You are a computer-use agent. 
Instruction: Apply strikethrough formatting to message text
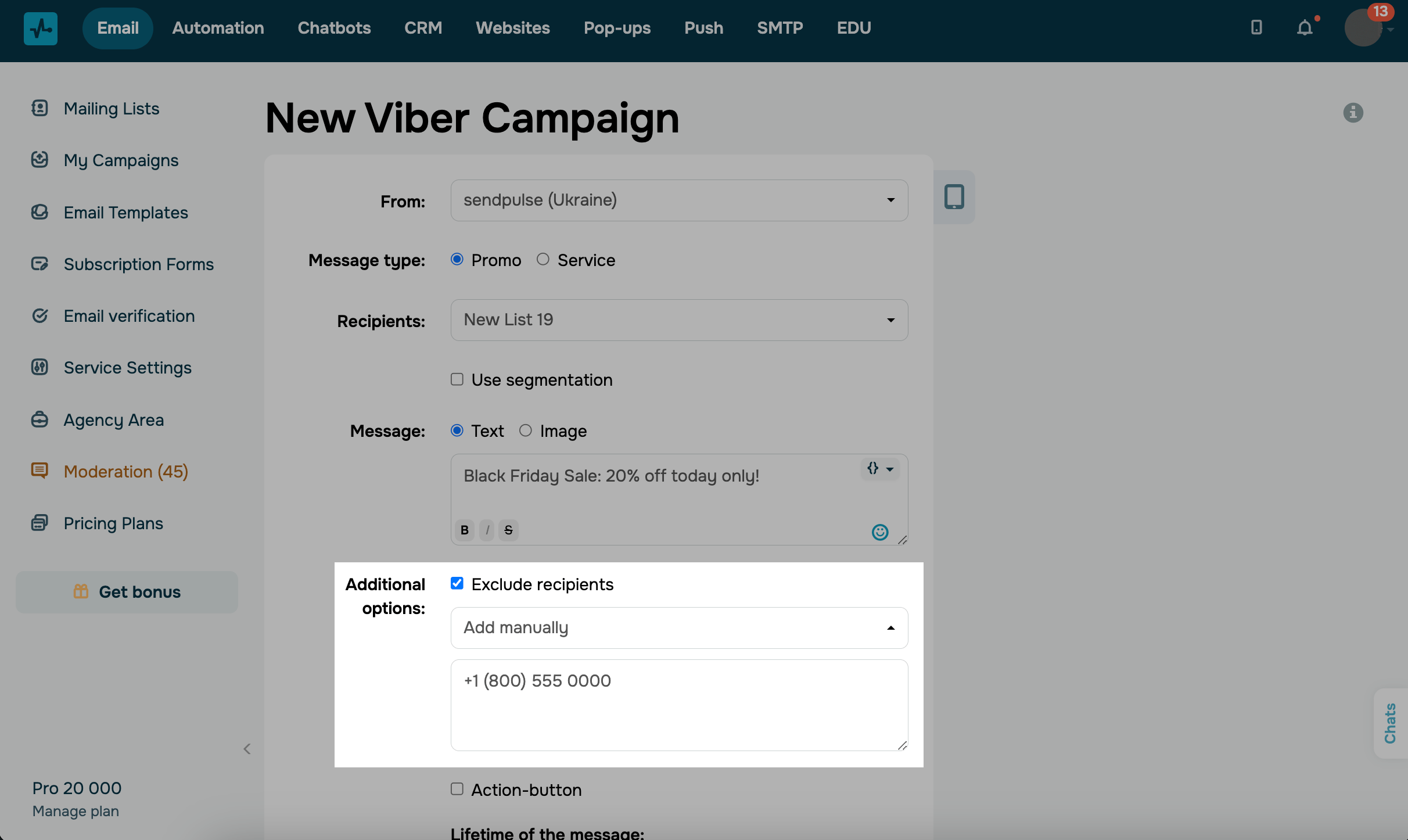508,530
